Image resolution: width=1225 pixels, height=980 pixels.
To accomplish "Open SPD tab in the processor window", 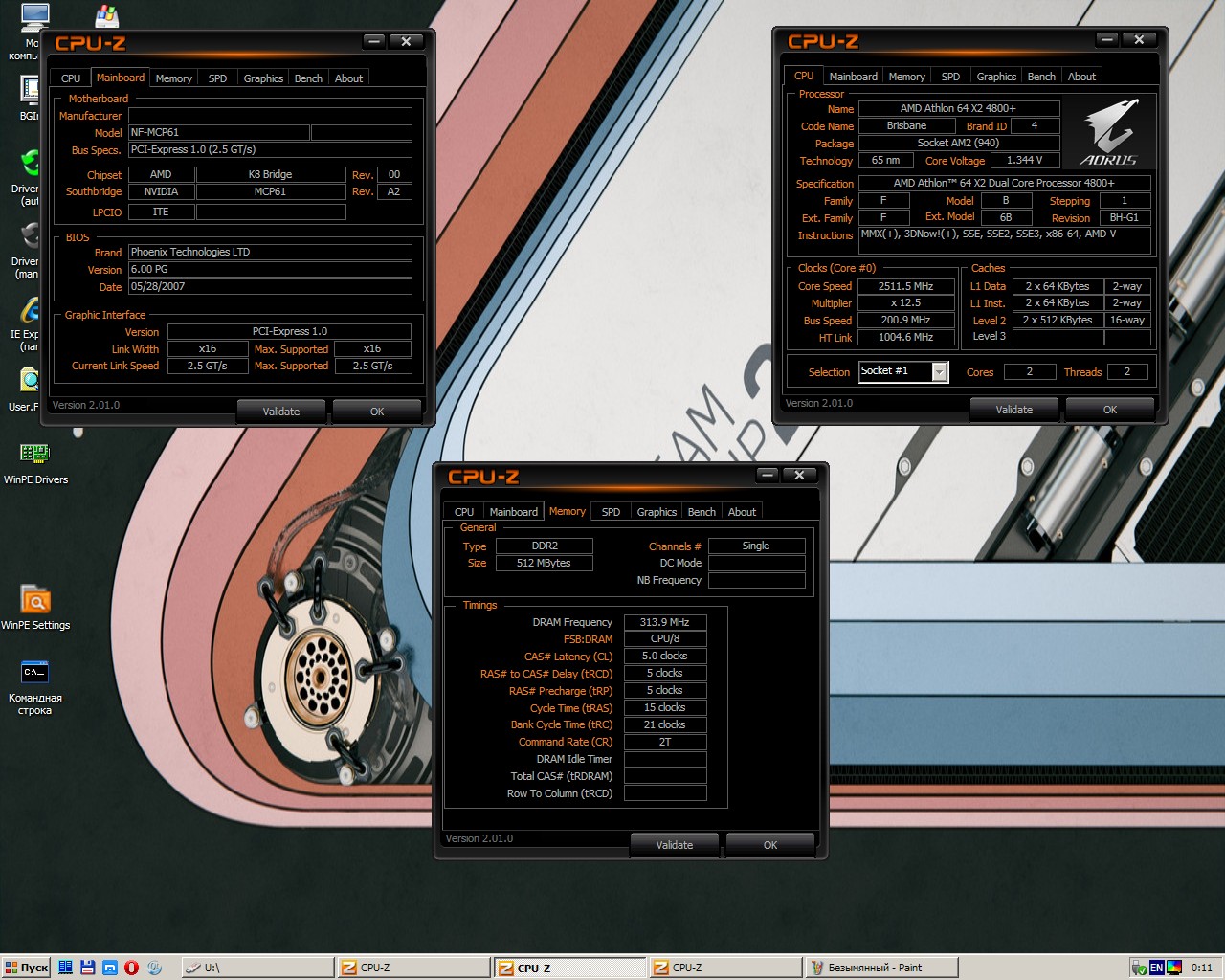I will click(x=950, y=77).
